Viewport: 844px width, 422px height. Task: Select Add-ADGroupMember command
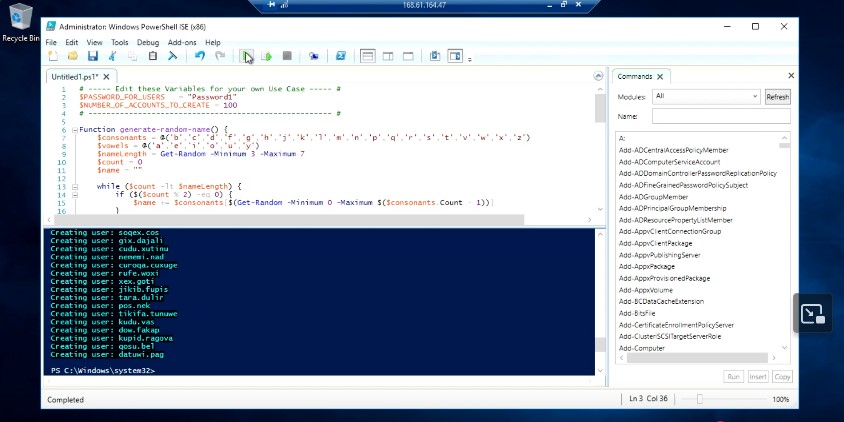(653, 197)
